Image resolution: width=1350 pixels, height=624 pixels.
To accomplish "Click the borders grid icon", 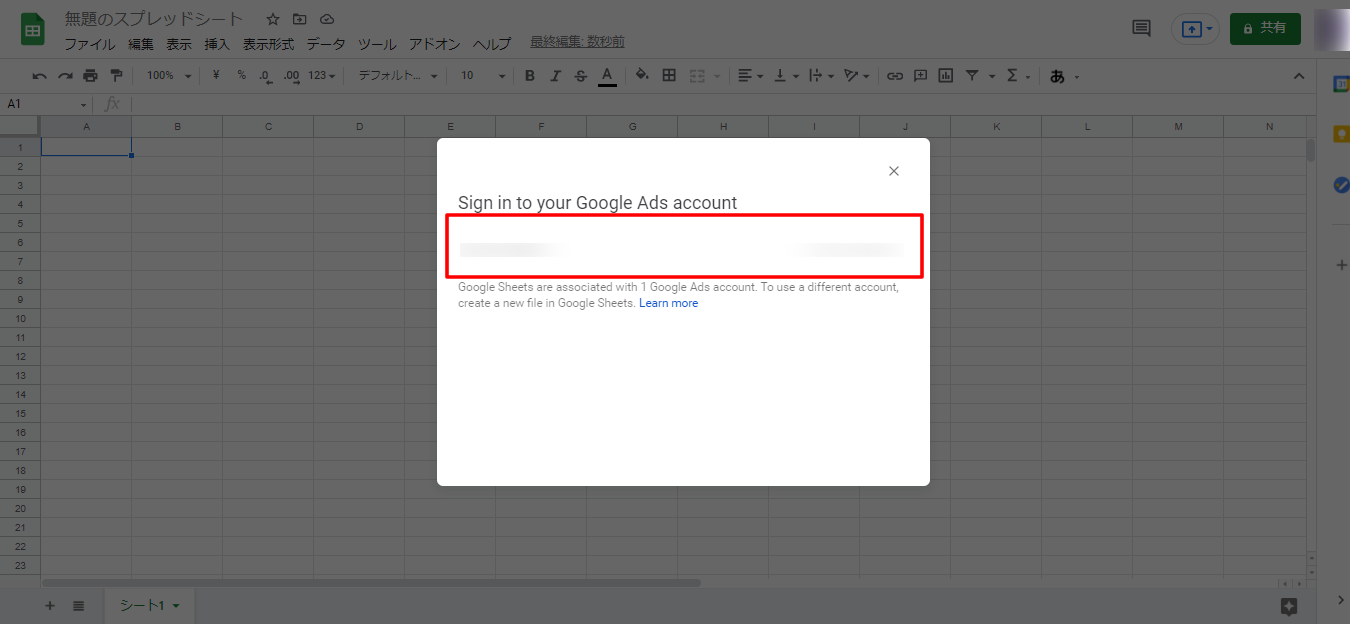I will point(669,75).
